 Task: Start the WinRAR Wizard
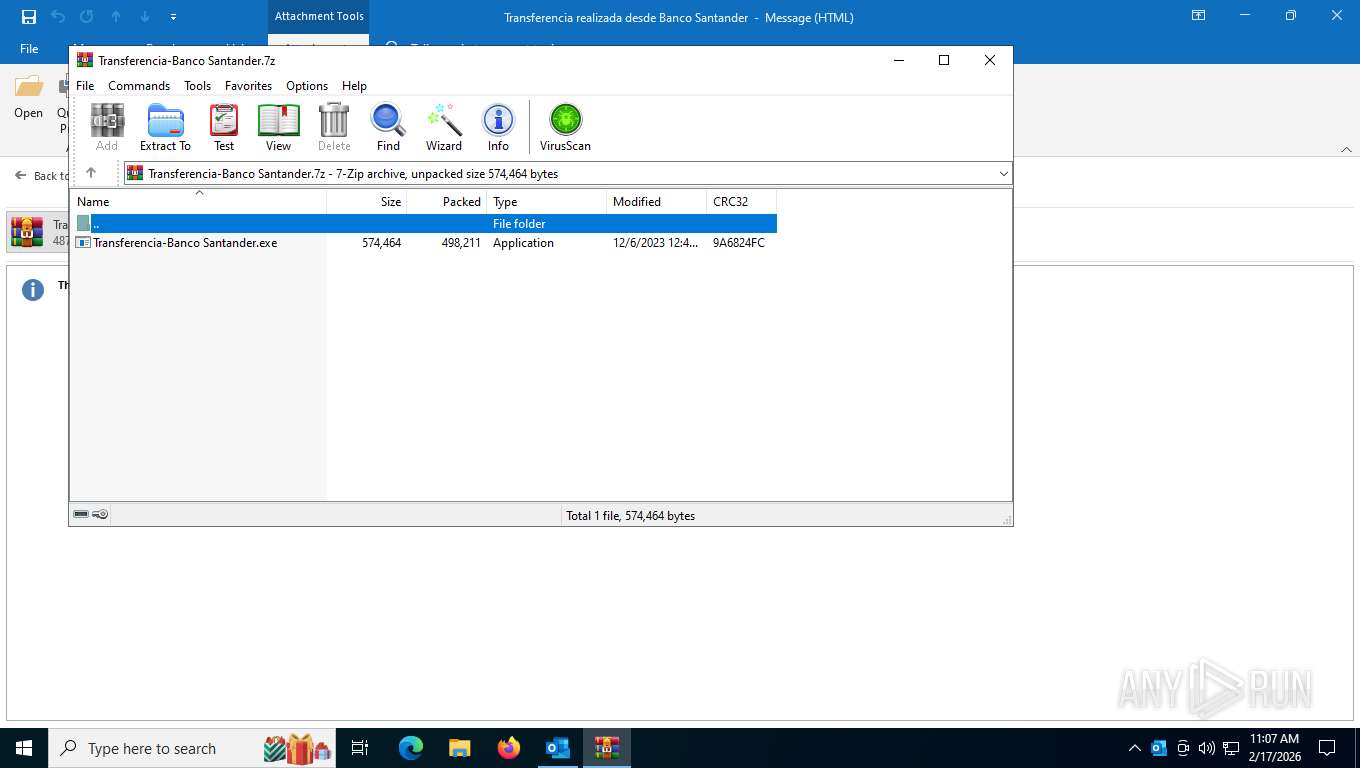[x=444, y=127]
